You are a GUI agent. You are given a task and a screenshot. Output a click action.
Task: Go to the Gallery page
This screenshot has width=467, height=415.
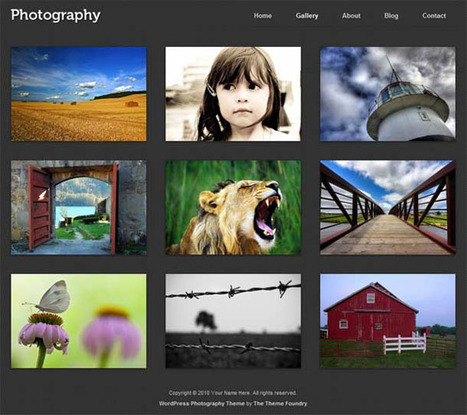[x=307, y=16]
